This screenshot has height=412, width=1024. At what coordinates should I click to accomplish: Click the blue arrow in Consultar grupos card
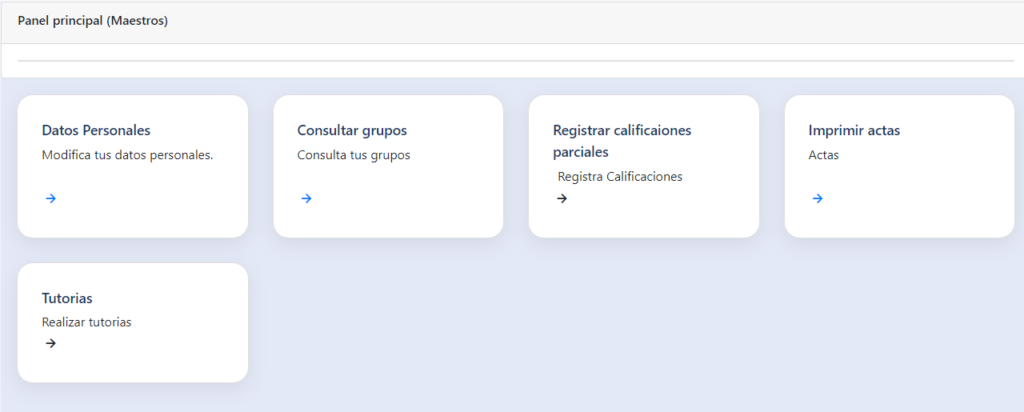[x=306, y=198]
